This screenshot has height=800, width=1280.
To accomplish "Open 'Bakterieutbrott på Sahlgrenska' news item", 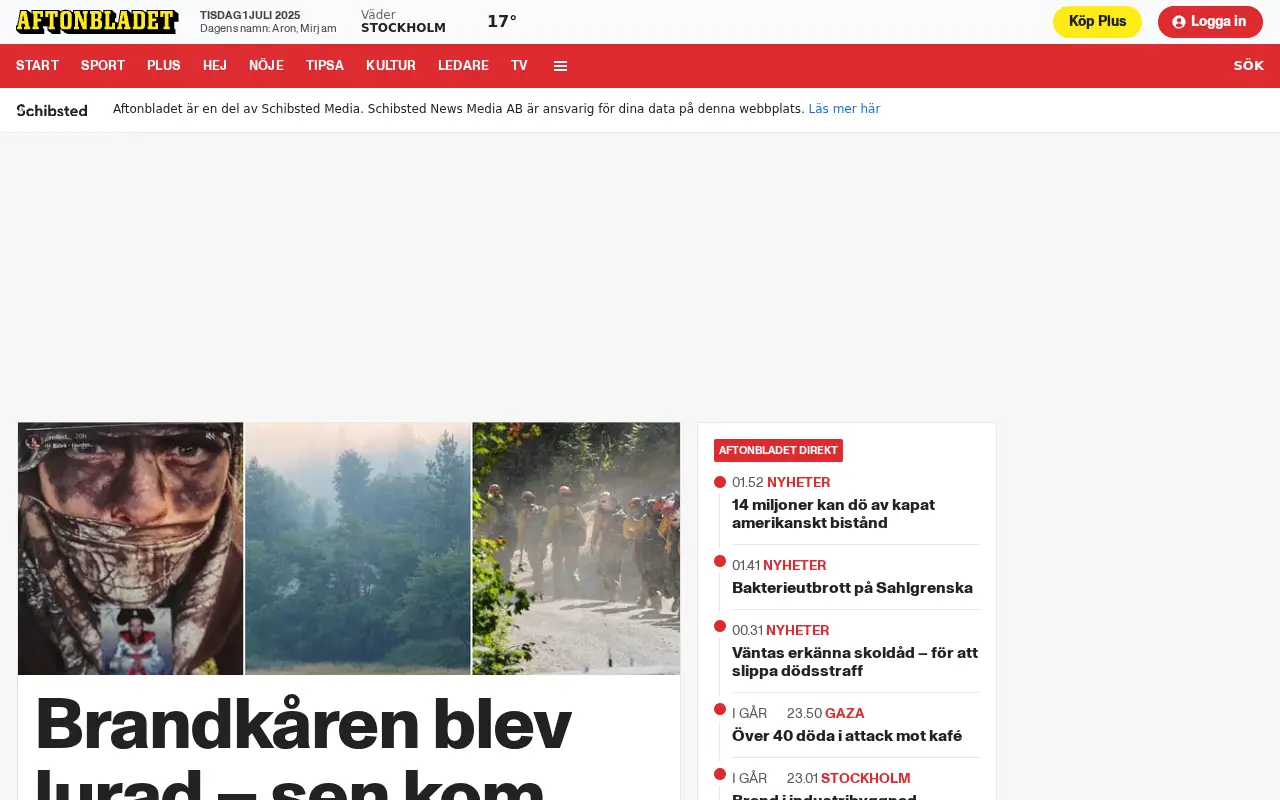I will pyautogui.click(x=852, y=588).
